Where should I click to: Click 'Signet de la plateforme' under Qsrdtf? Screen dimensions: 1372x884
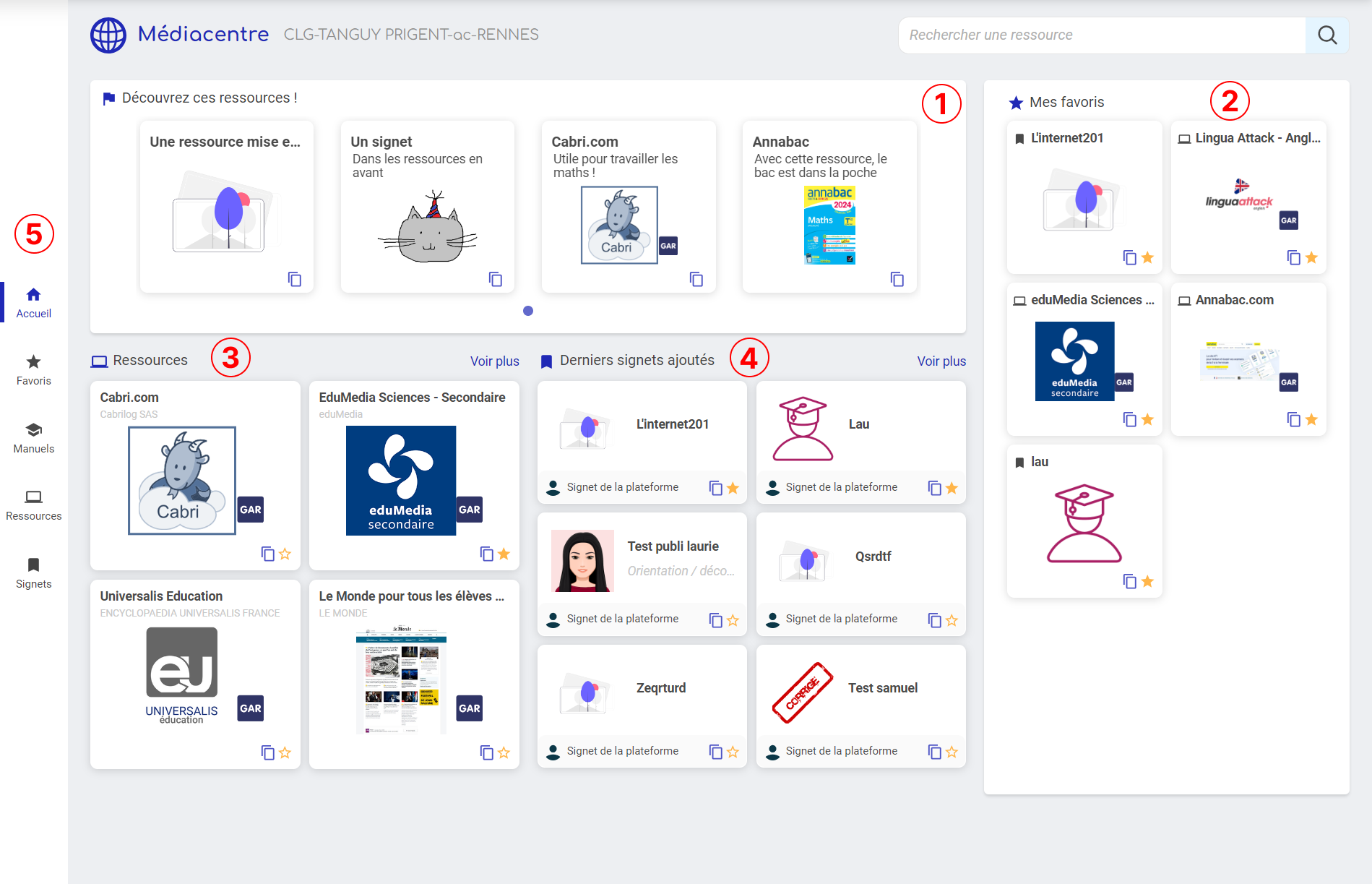pos(842,619)
